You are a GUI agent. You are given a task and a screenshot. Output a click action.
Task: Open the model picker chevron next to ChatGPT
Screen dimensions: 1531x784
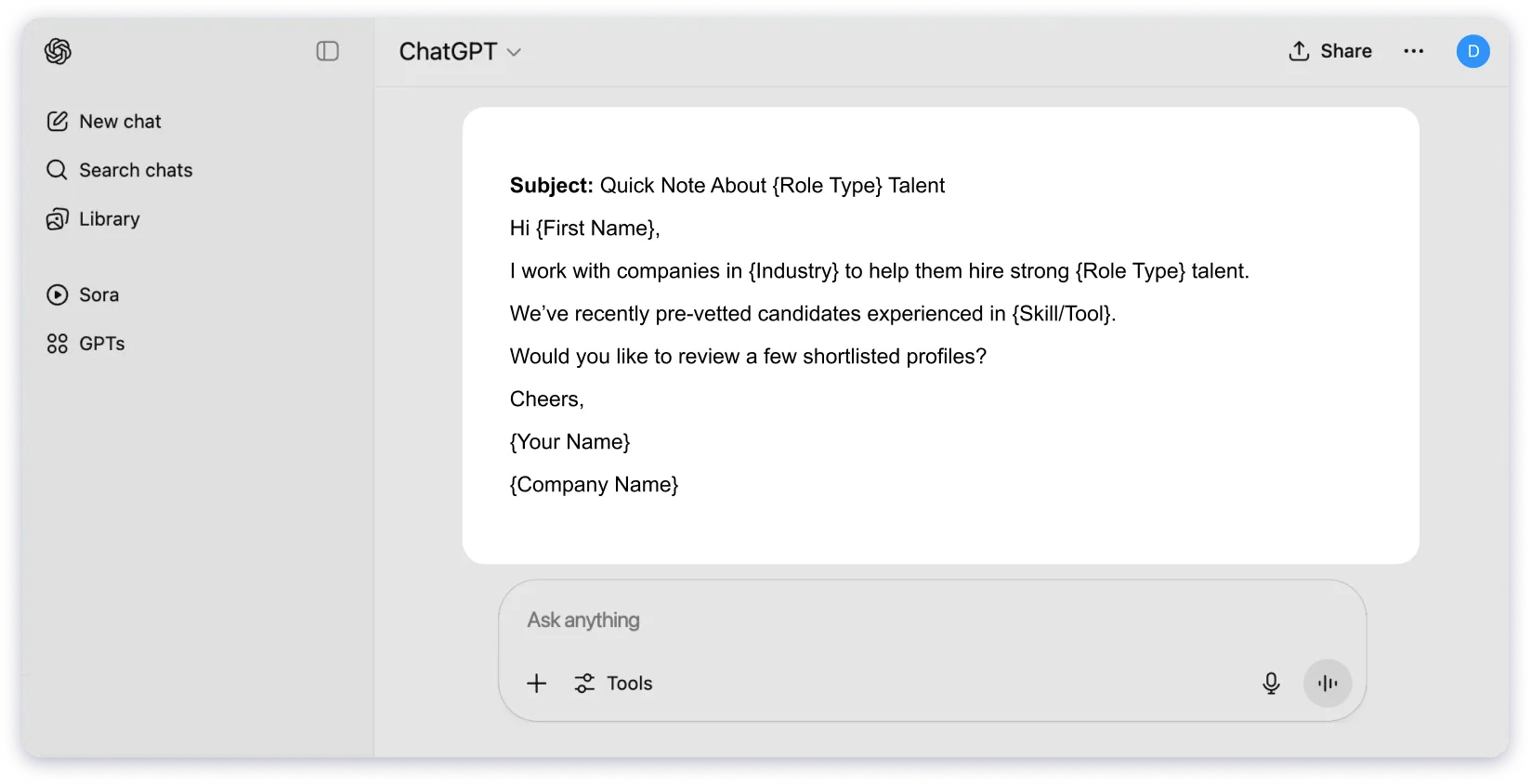coord(515,52)
